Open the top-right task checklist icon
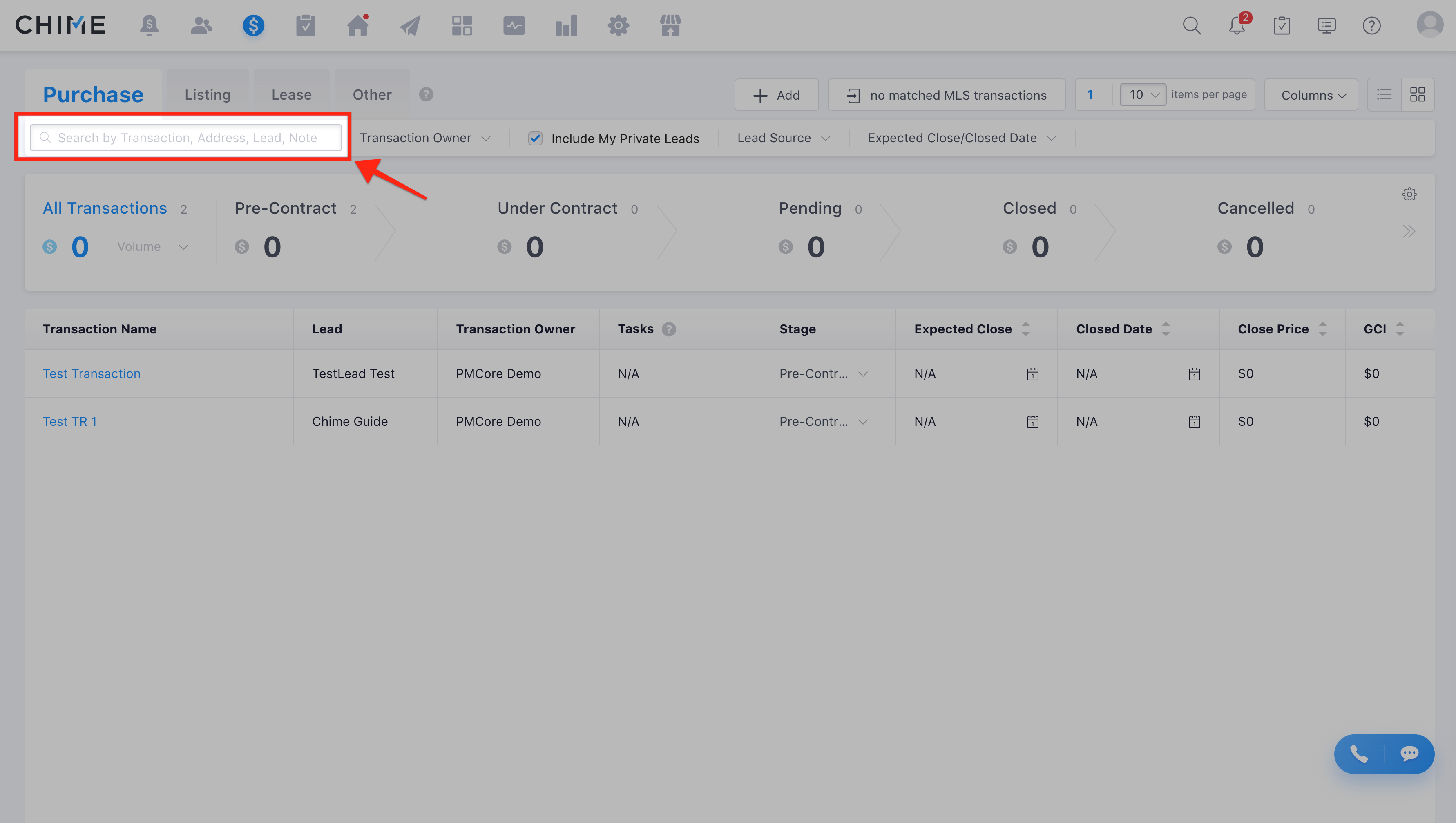1456x823 pixels. pos(1281,25)
